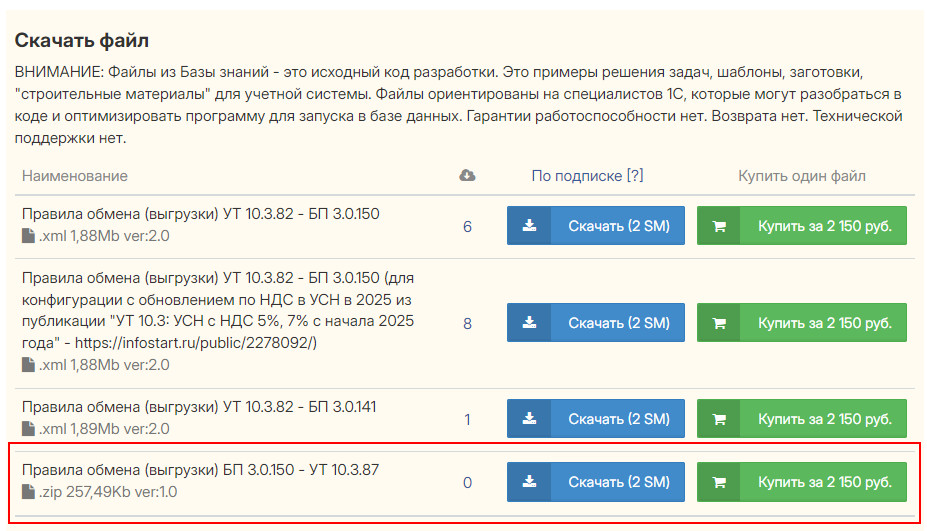
Task: Click Скачать (2 SM) for first xml file
Action: pos(596,225)
